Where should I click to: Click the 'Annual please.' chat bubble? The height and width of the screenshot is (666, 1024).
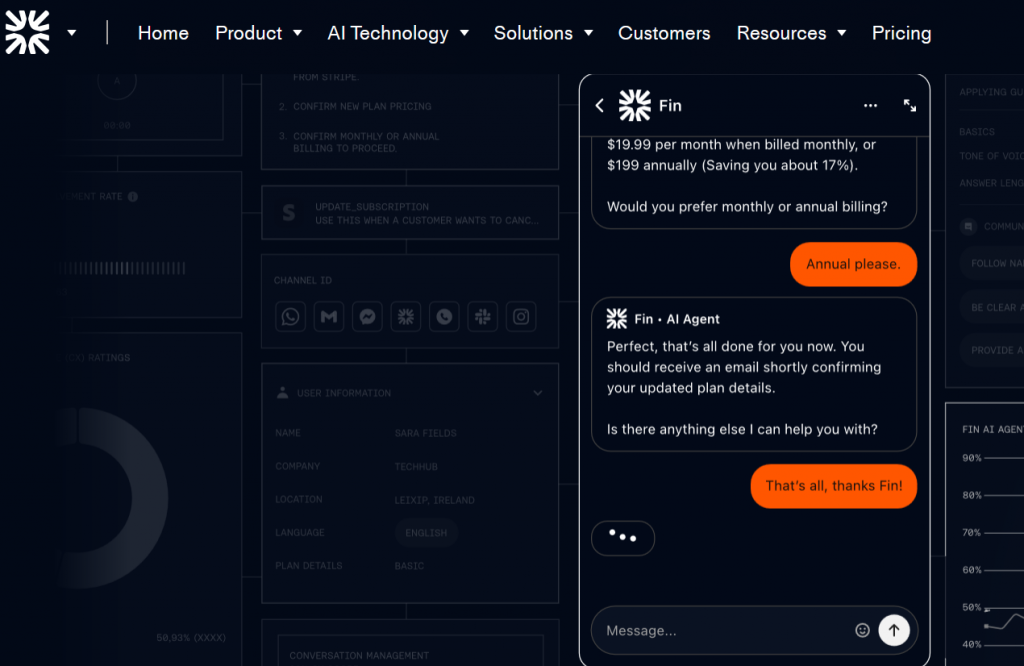click(x=854, y=264)
